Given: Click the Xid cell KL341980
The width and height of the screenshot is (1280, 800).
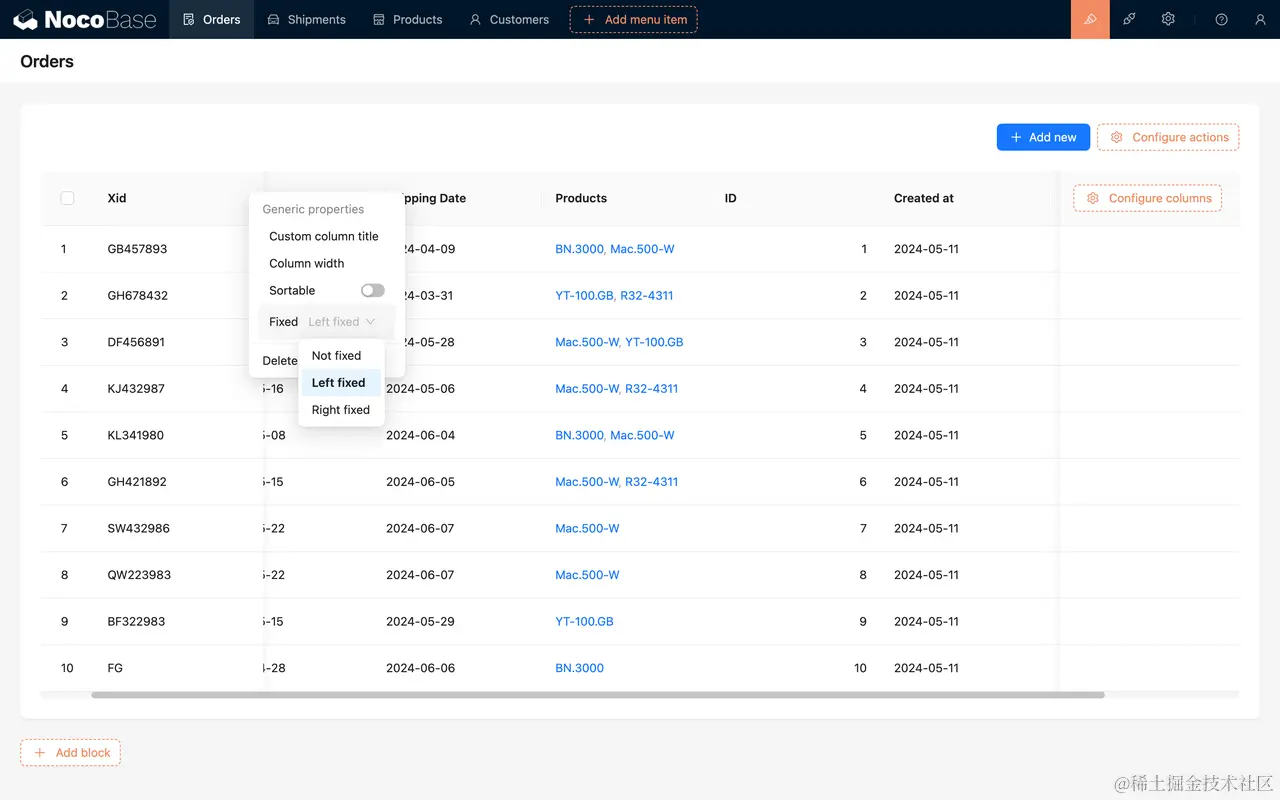Looking at the screenshot, I should (x=135, y=435).
